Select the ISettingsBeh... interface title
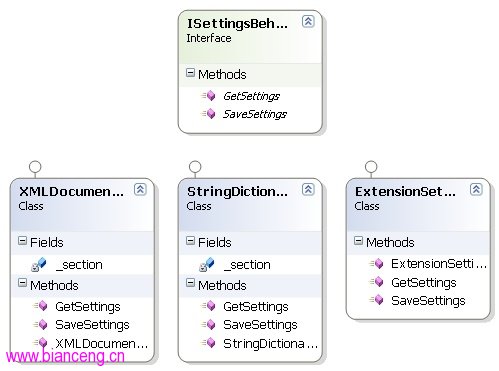This screenshot has height=371, width=499. pos(237,24)
